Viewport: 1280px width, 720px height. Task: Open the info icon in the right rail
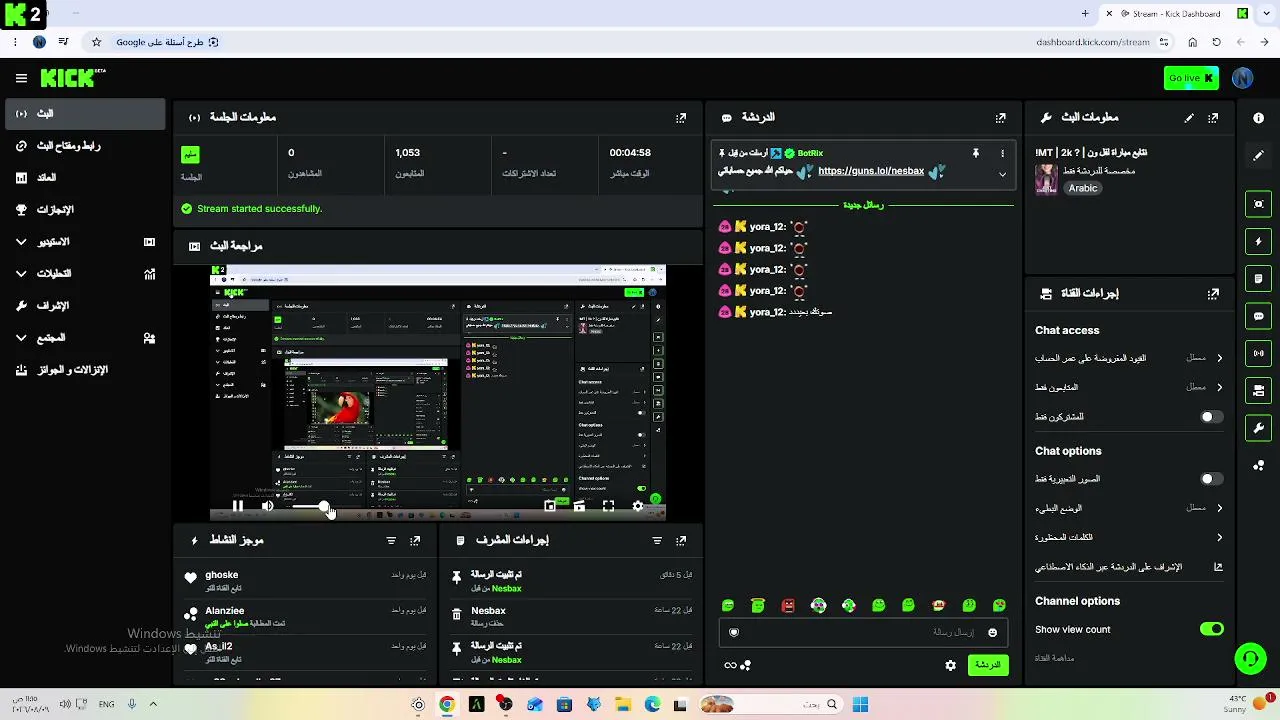[1259, 118]
